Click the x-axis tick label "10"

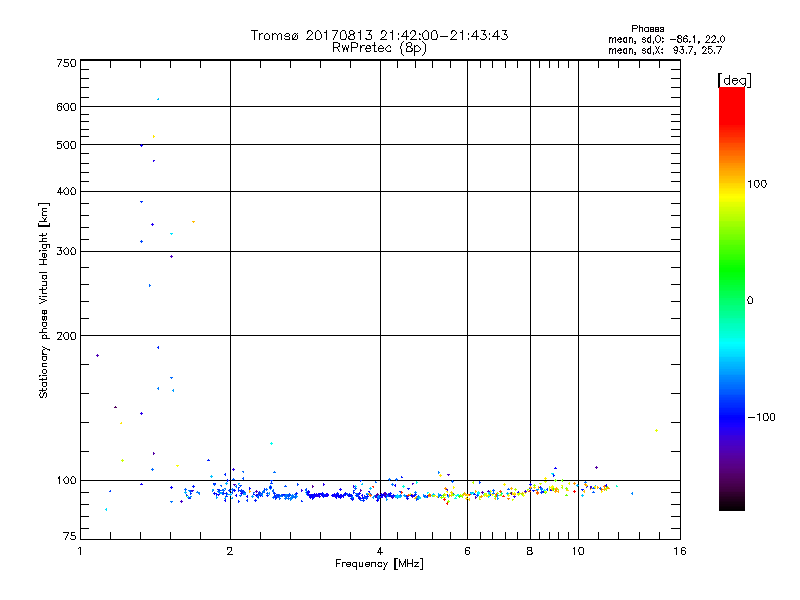[578, 551]
